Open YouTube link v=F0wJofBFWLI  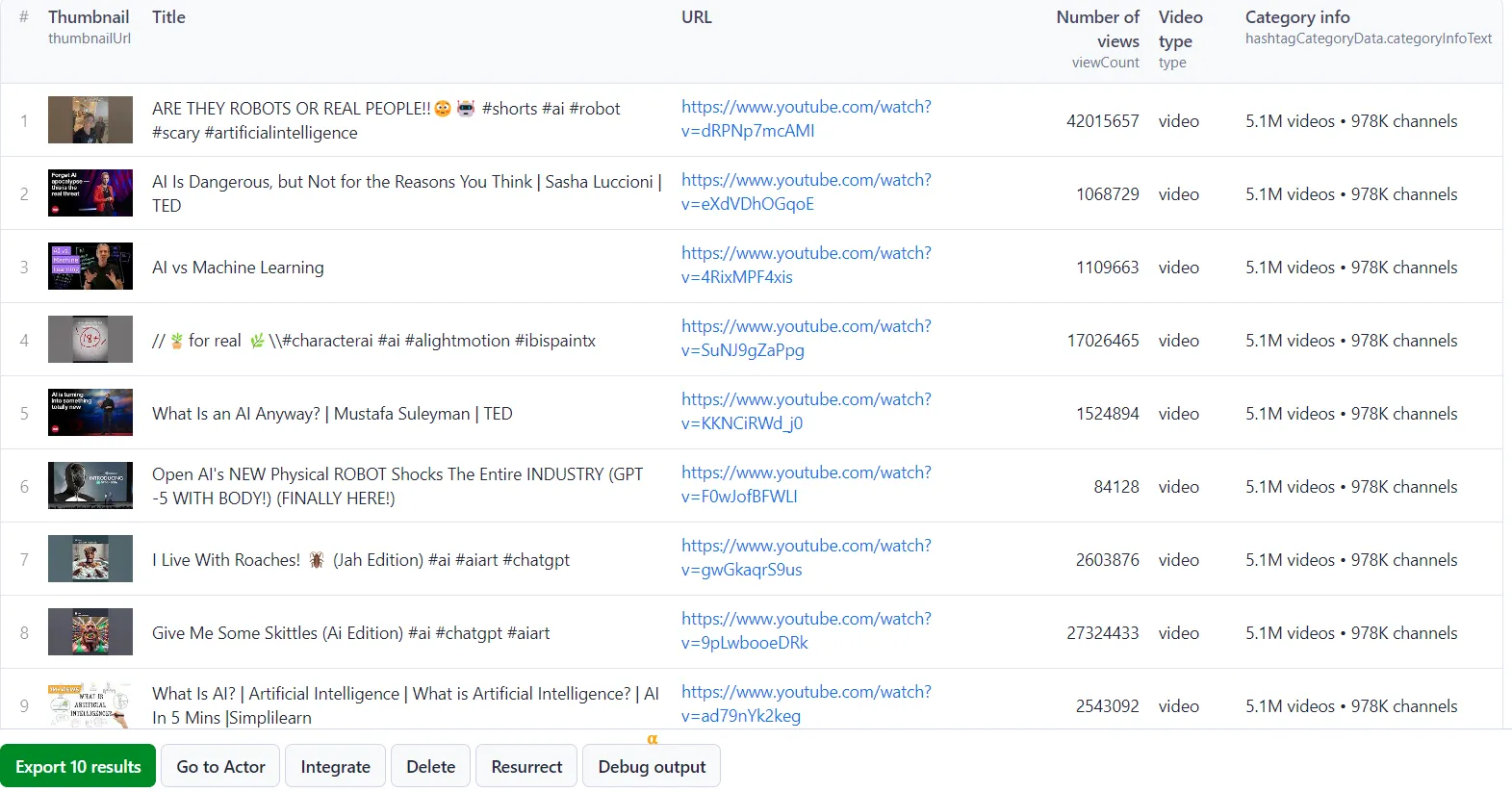click(807, 485)
